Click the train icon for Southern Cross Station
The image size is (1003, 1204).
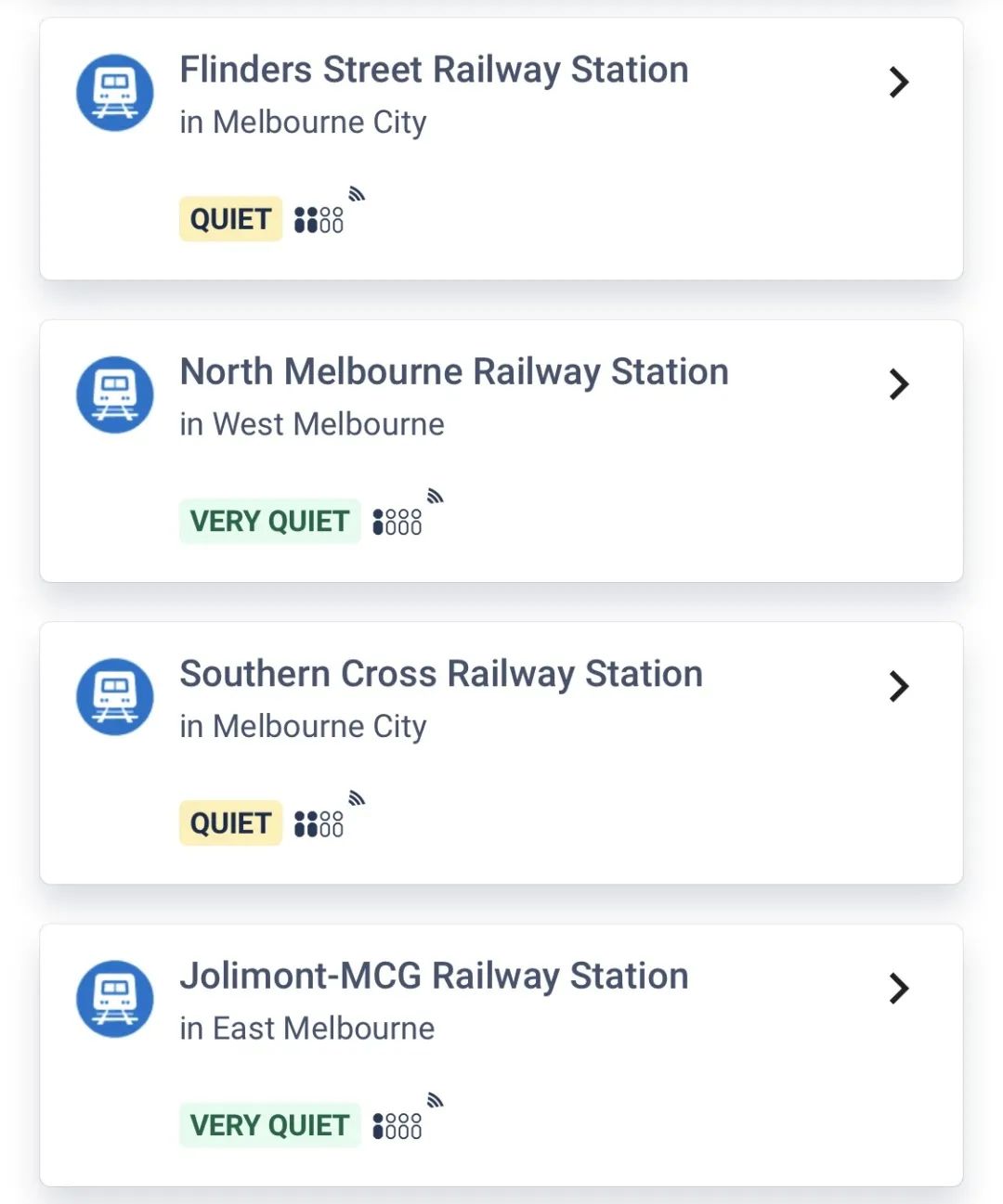115,697
